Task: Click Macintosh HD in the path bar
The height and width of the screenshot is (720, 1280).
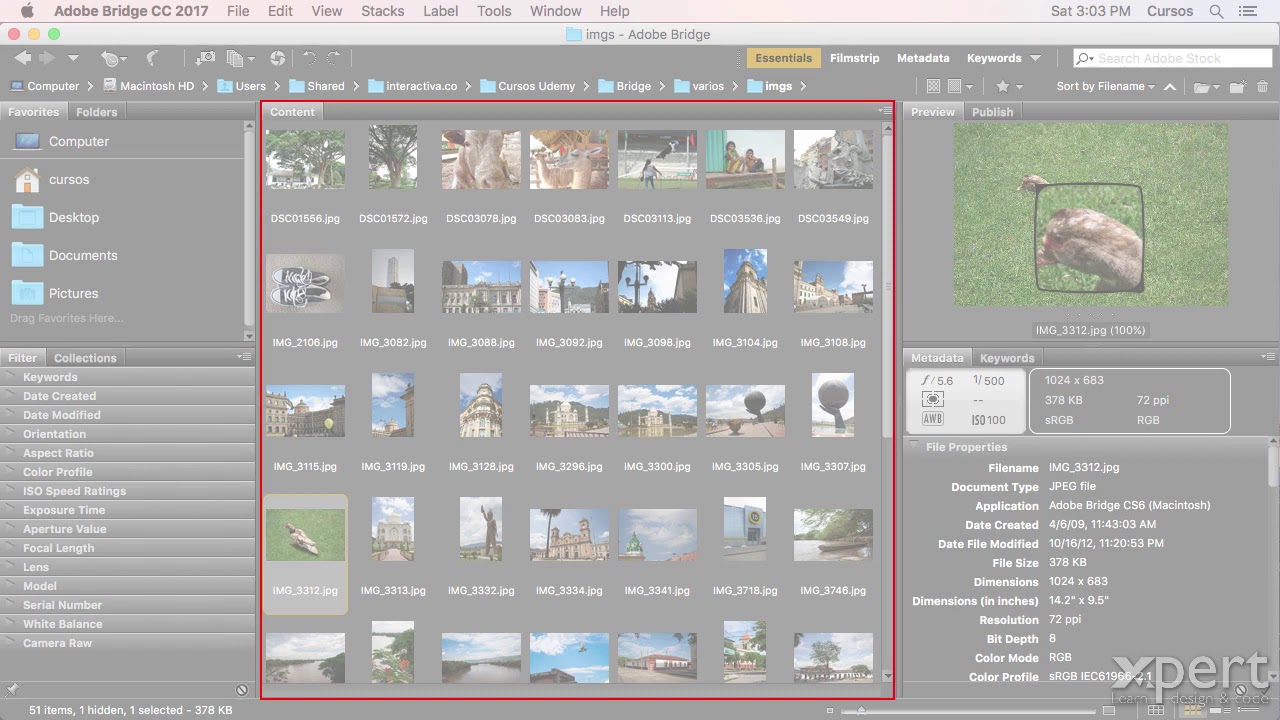Action: (x=149, y=86)
